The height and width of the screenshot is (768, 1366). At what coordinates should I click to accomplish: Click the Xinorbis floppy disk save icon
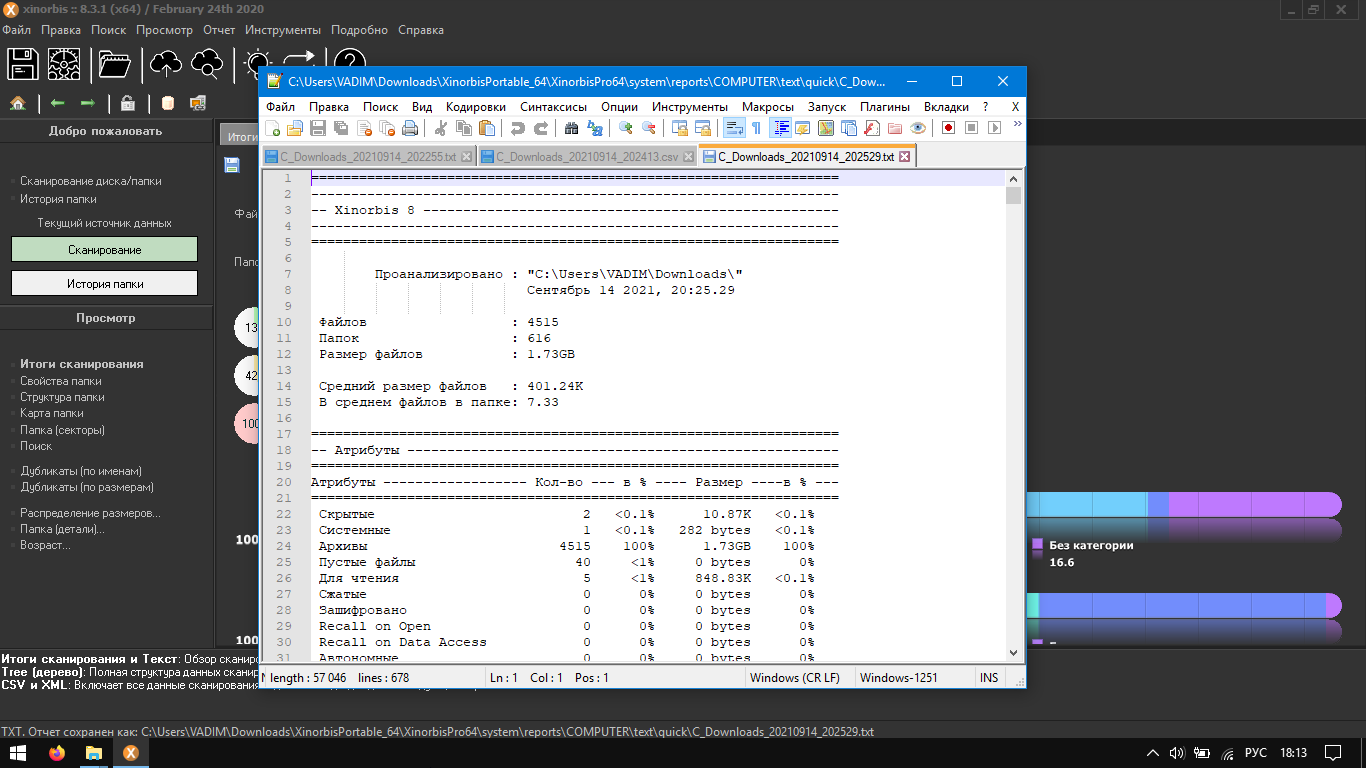(x=22, y=65)
